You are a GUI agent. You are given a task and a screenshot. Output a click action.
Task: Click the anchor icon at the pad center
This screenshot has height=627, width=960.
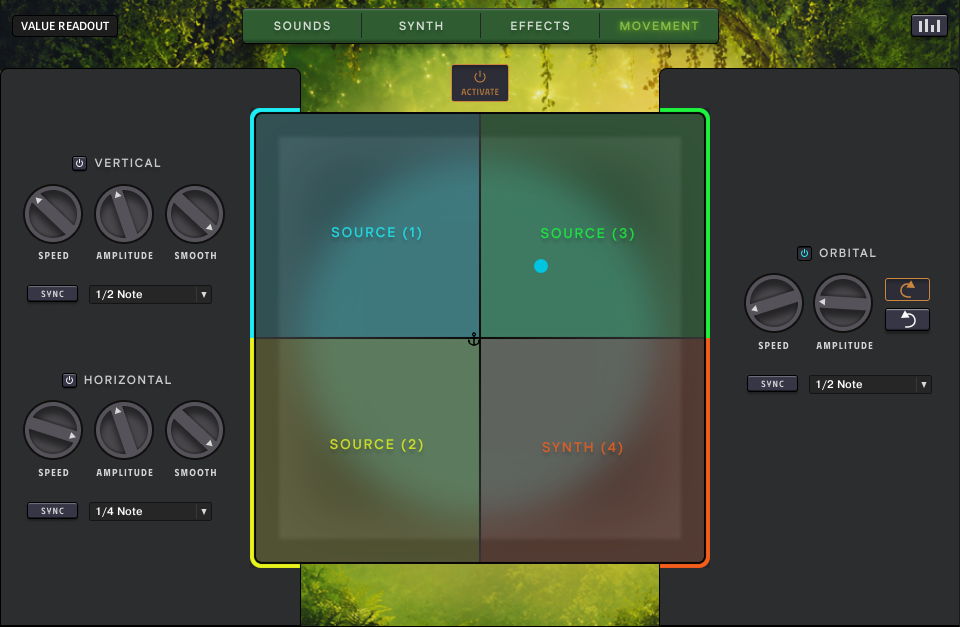(x=473, y=339)
